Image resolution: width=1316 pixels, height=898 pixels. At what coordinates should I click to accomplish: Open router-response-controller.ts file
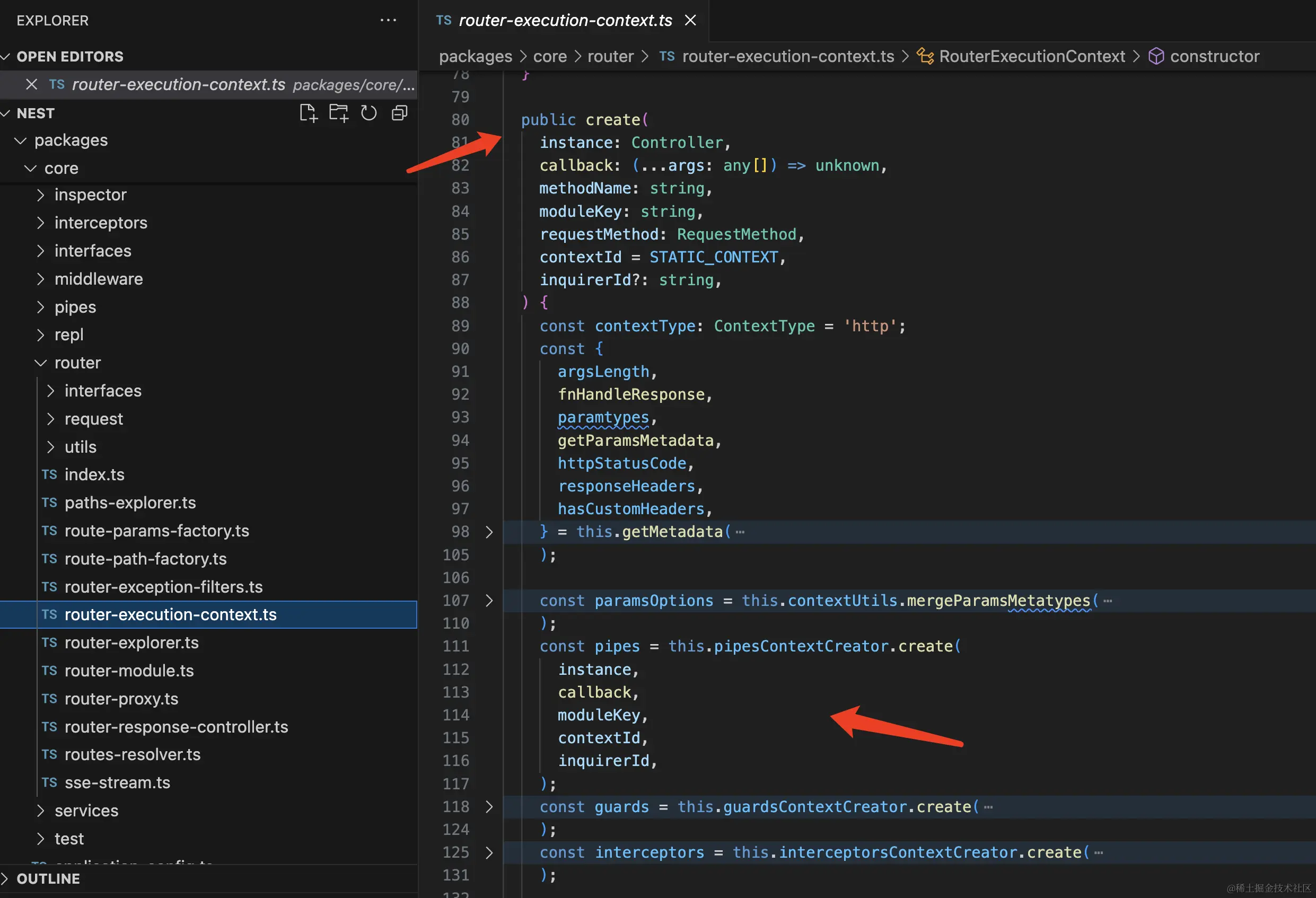coord(176,727)
